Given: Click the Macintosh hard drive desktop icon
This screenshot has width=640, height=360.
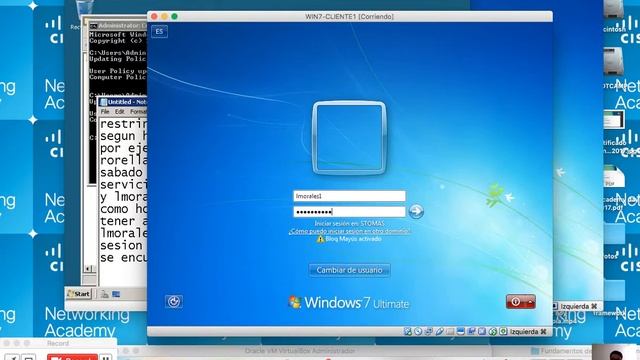Looking at the screenshot, I should coord(614,10).
